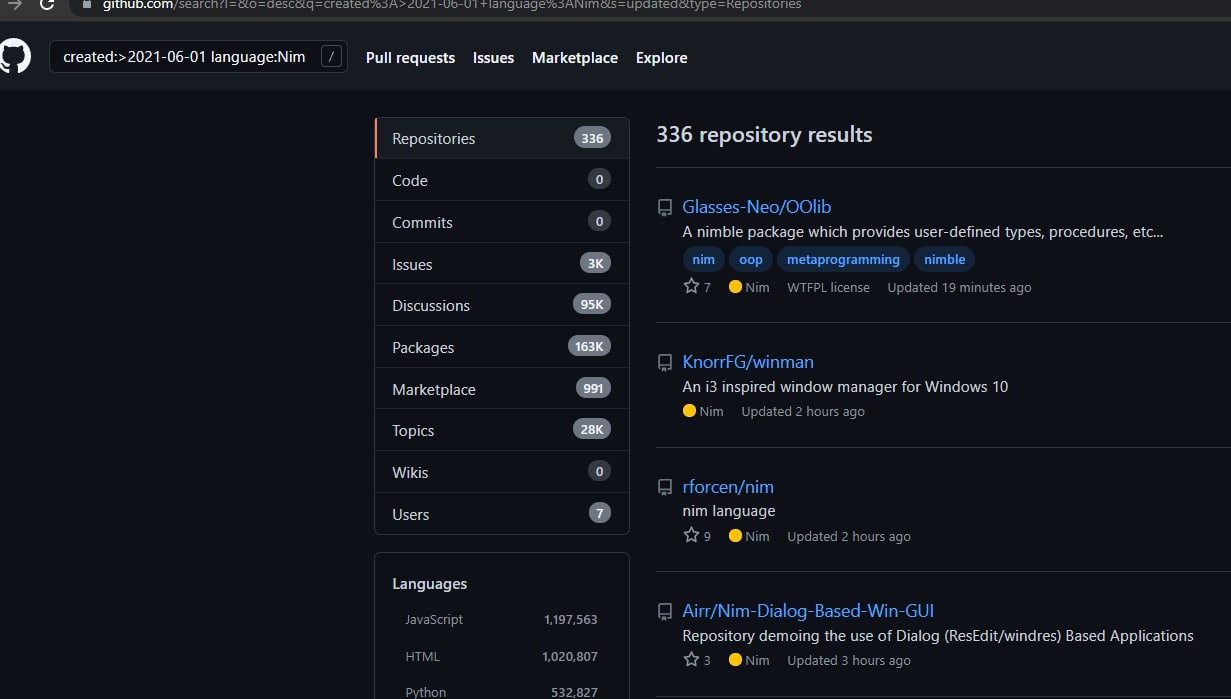Click the yellow Nim language dot for KnorrFG/winman
1231x699 pixels.
coord(689,411)
